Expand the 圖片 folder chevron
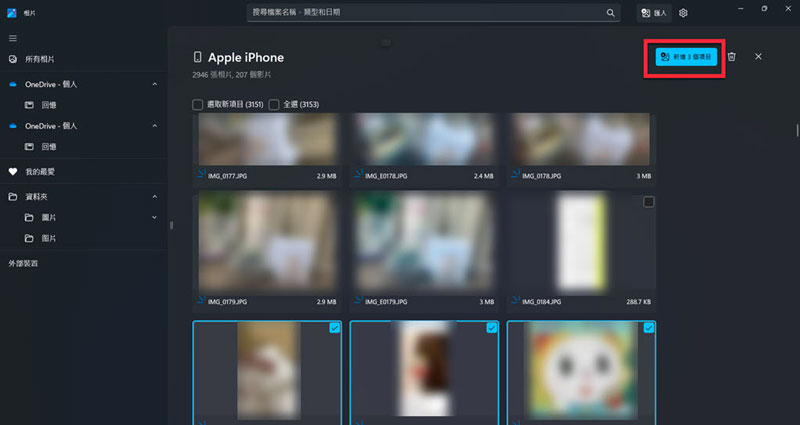Image resolution: width=800 pixels, height=425 pixels. click(x=155, y=218)
